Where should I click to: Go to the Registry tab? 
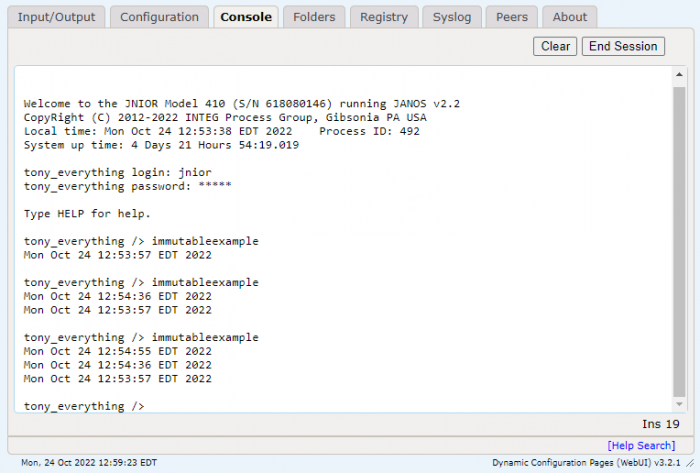coord(384,17)
